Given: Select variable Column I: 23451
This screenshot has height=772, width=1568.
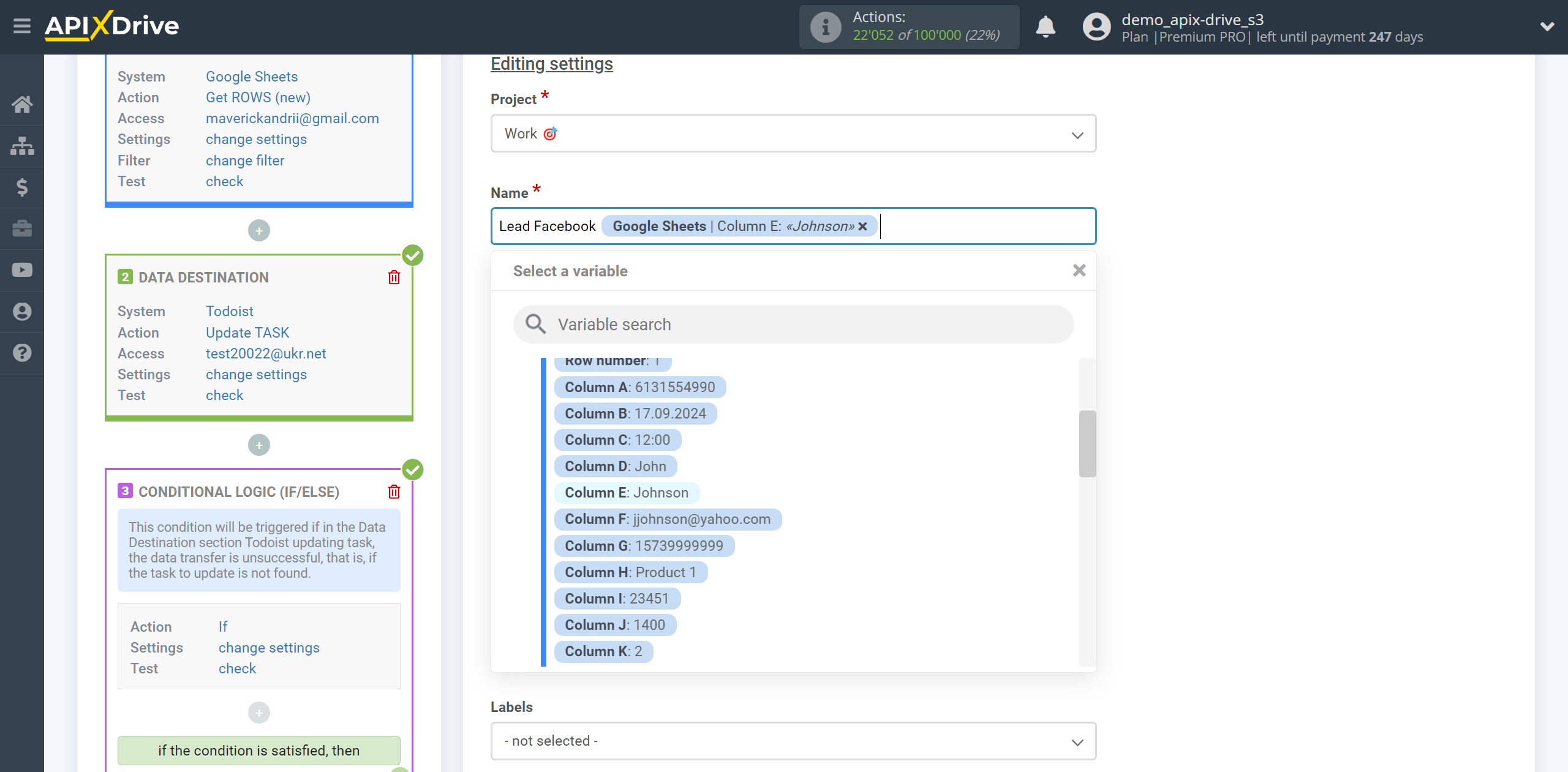Looking at the screenshot, I should [617, 599].
